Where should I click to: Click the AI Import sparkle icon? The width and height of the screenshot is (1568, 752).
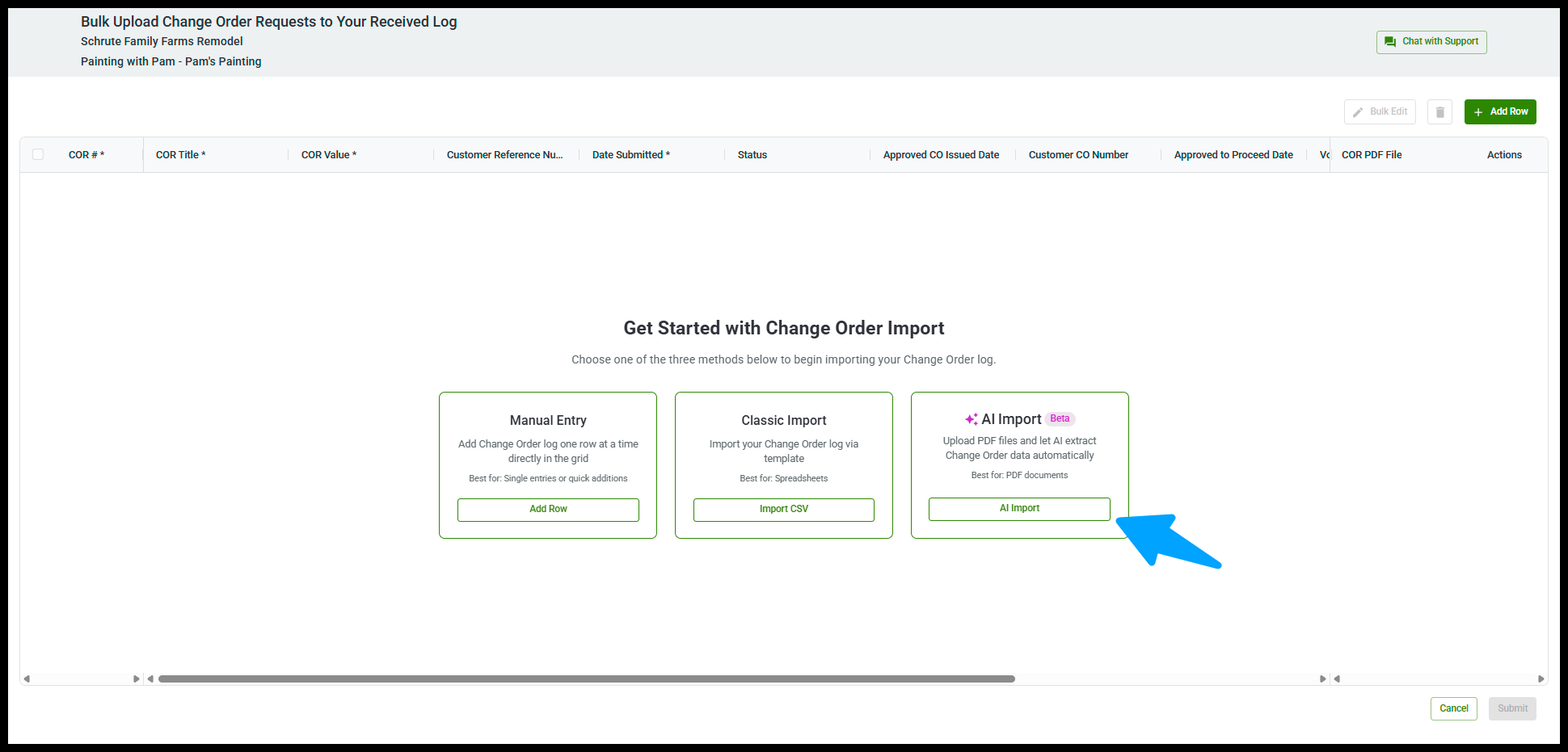point(971,419)
